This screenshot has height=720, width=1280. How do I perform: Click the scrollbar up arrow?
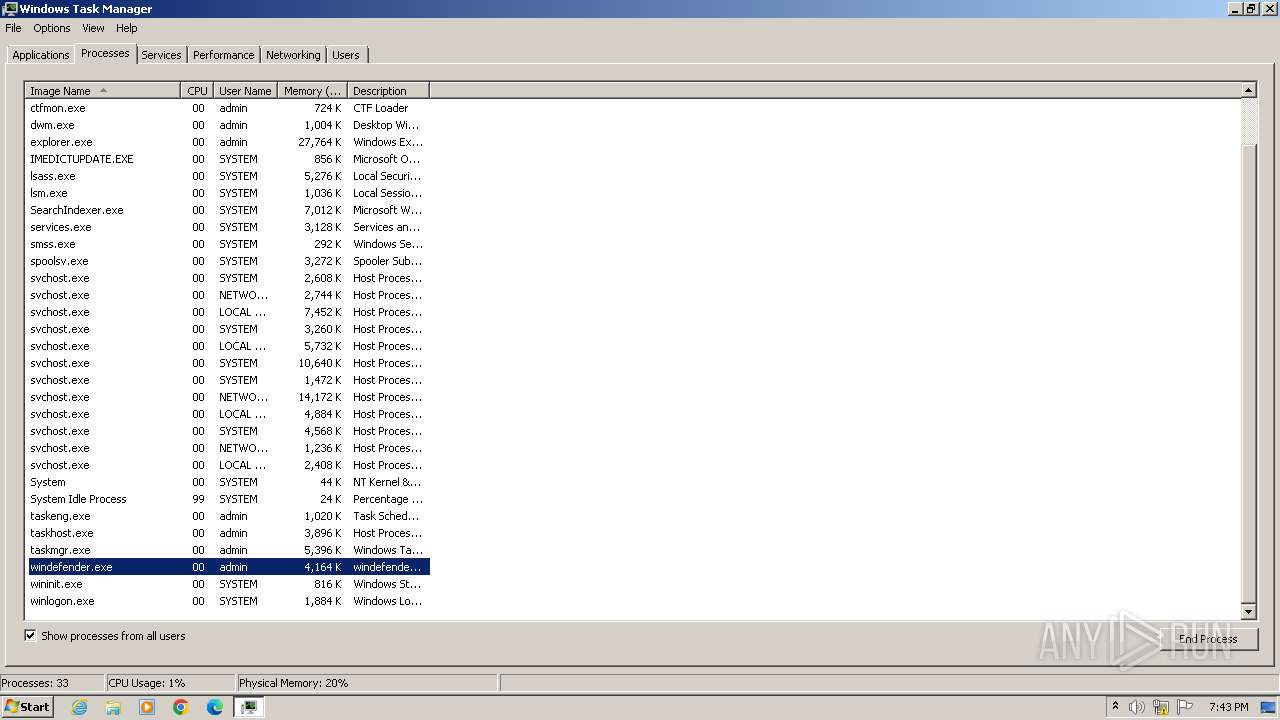(x=1248, y=90)
